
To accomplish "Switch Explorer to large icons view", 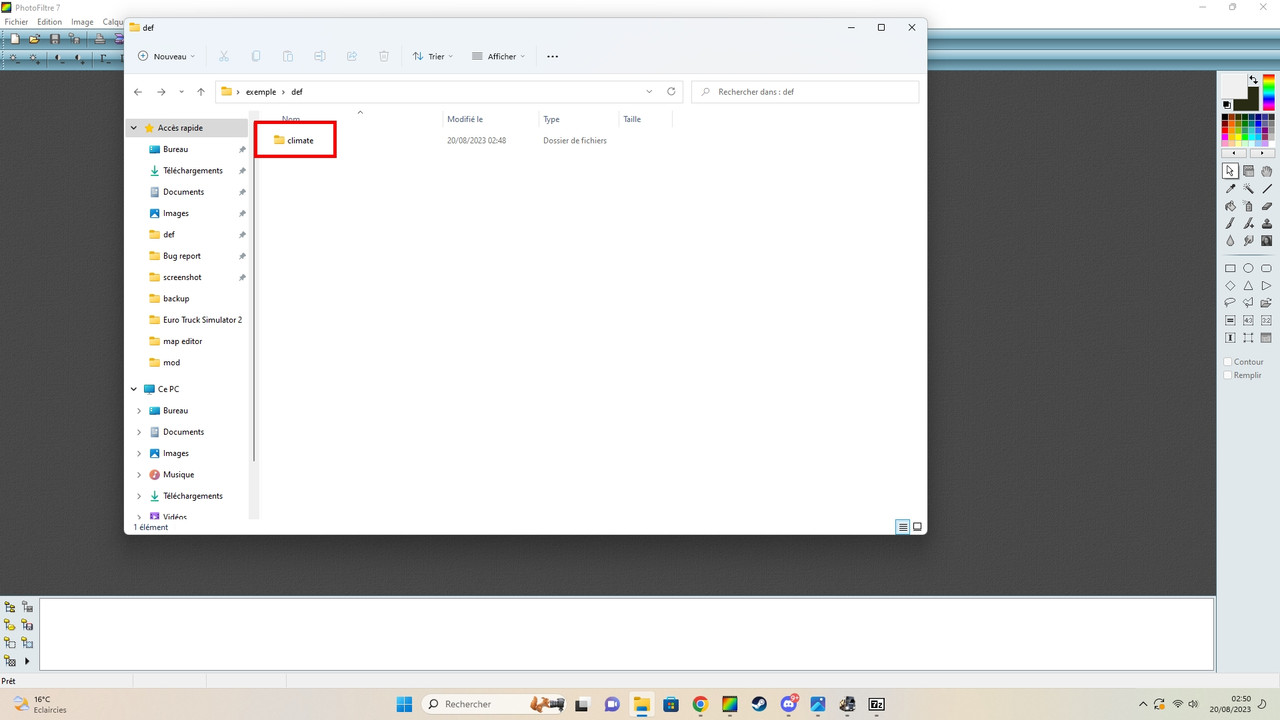I will pos(916,526).
